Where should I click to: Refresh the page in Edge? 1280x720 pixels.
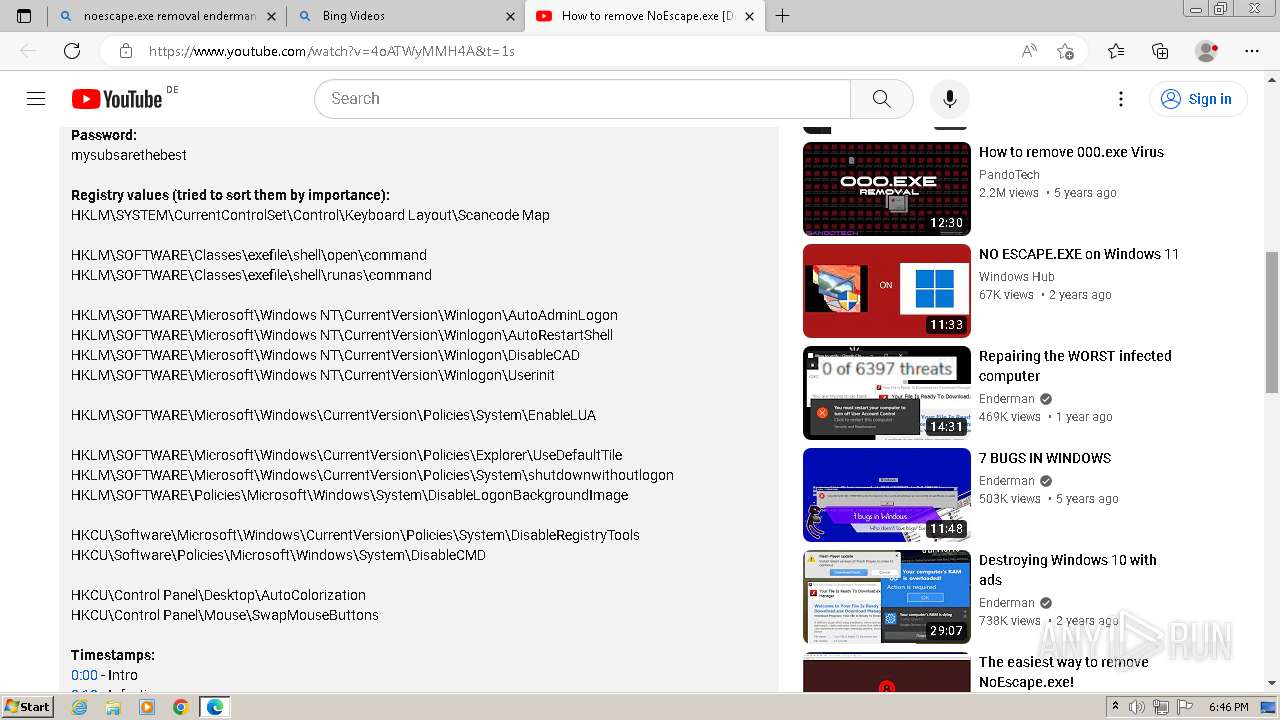(71, 50)
